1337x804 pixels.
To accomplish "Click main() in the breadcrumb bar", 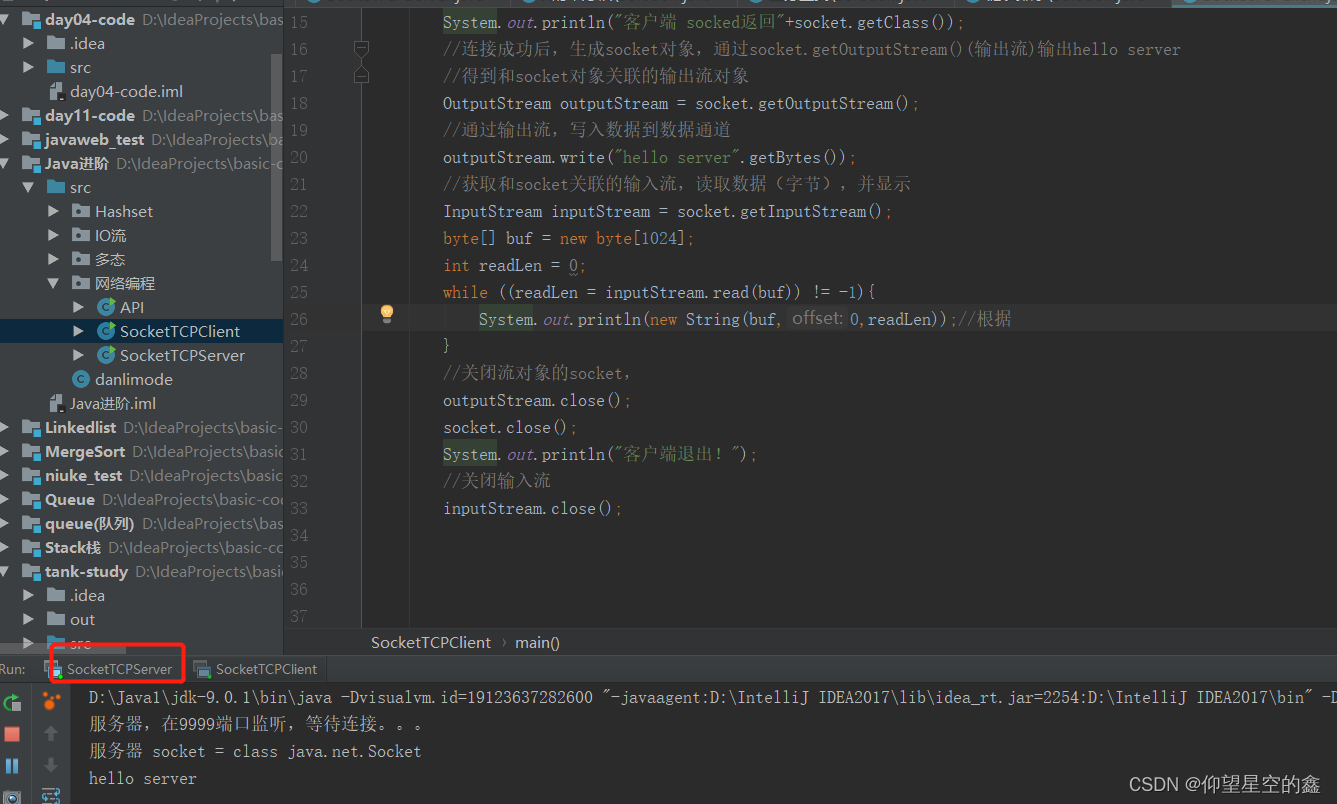I will click(x=537, y=642).
